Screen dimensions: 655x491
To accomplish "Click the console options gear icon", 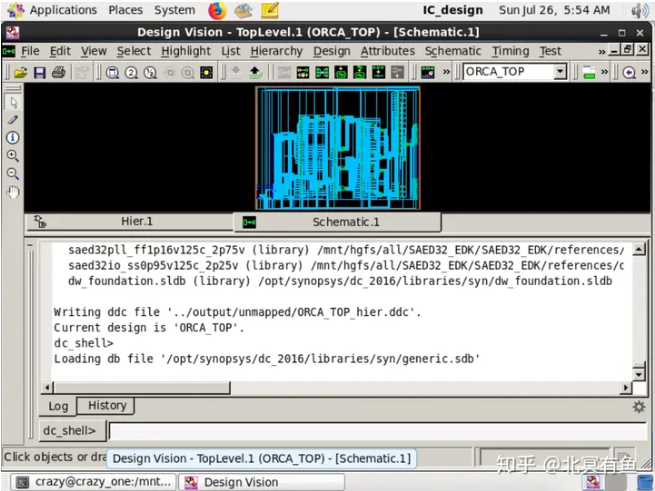I will tap(639, 407).
